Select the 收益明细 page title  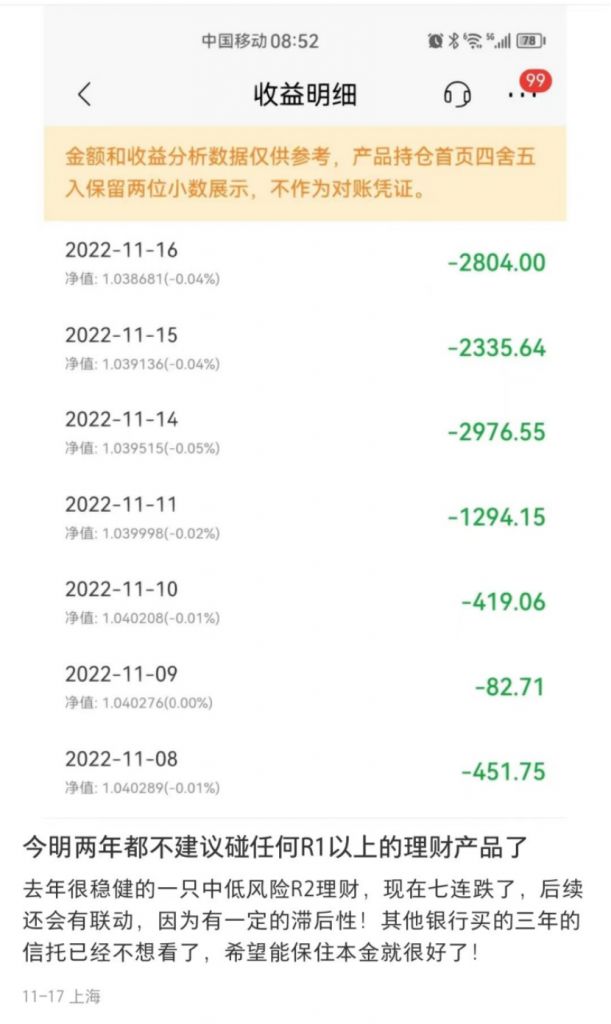306,95
